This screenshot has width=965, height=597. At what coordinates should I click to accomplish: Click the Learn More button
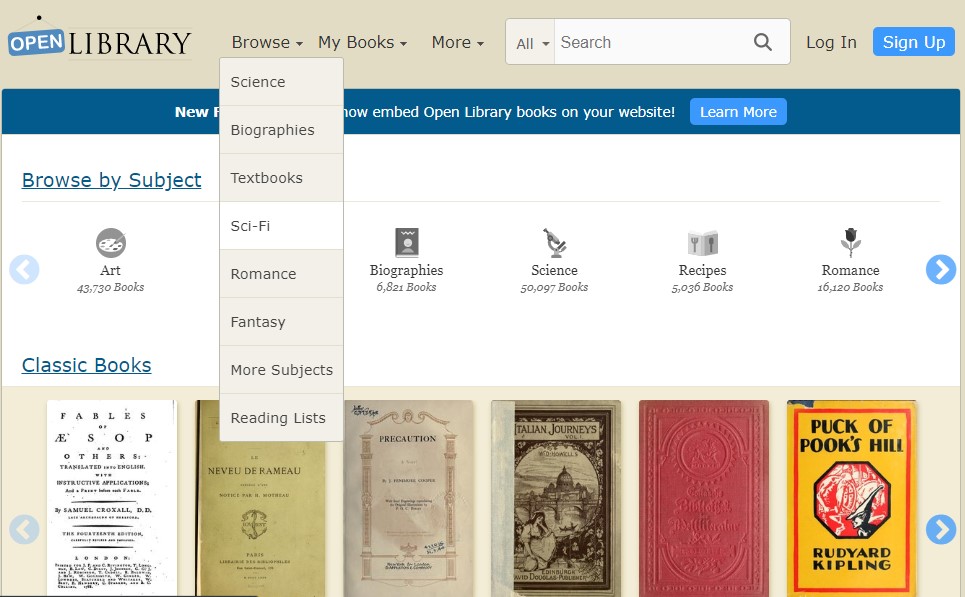click(738, 112)
